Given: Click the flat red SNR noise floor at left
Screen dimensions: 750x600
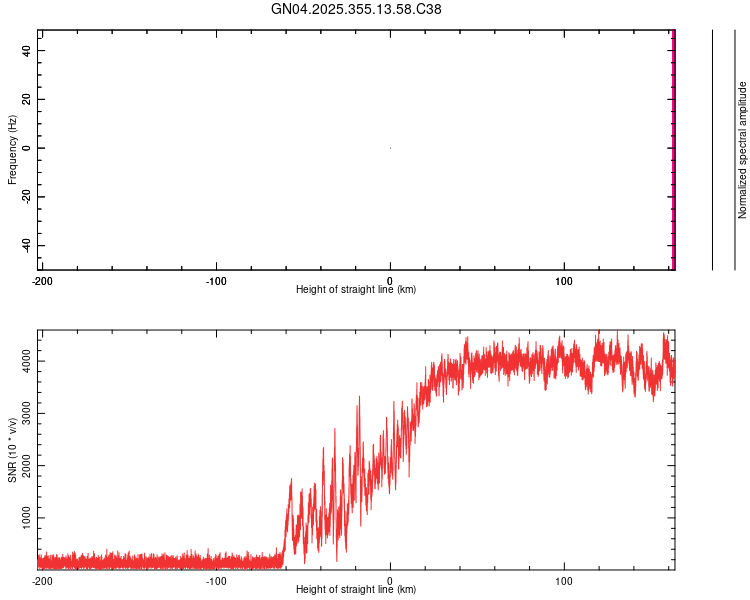Looking at the screenshot, I should pyautogui.click(x=150, y=560).
